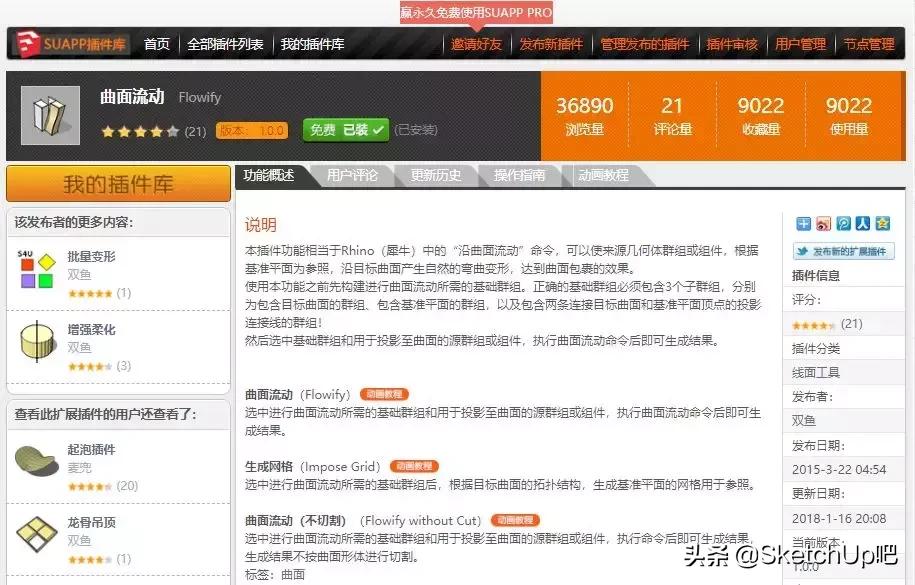Click the 标签: 曲面 tag

click(x=275, y=574)
